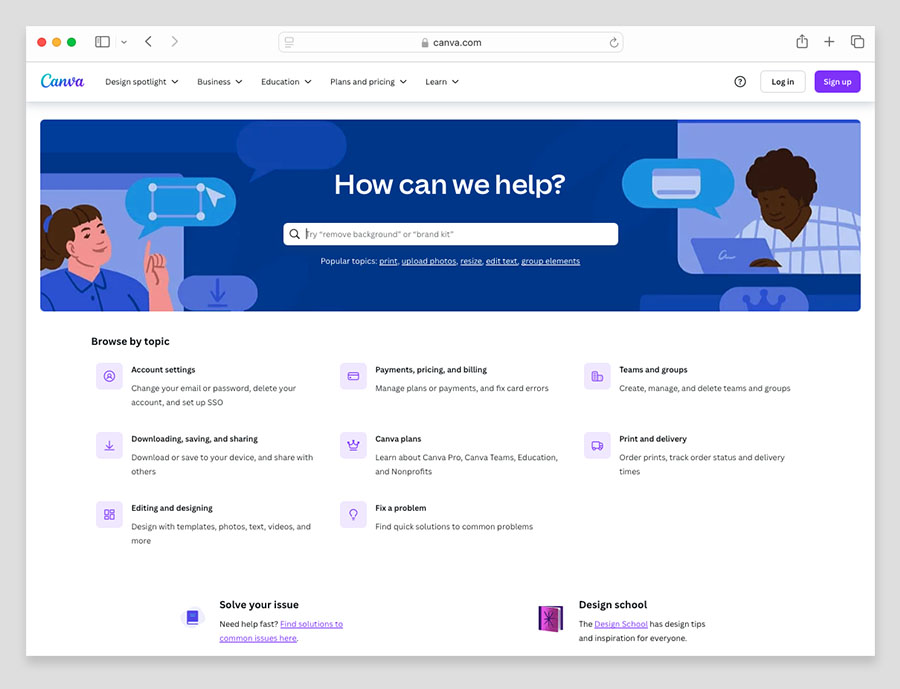
Task: Open Editing and designing title
Action: [x=172, y=508]
